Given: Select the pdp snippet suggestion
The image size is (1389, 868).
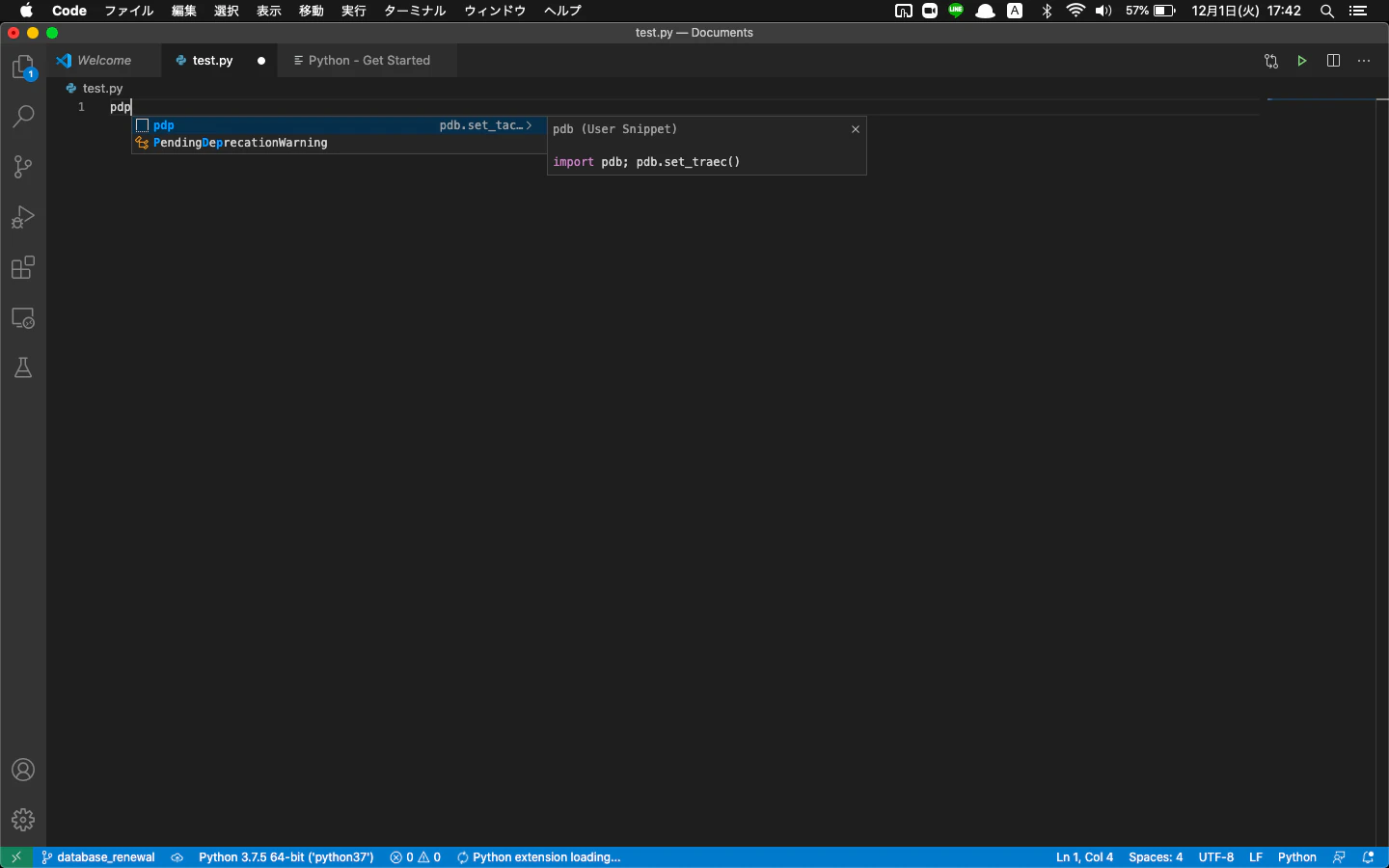Looking at the screenshot, I should point(340,125).
